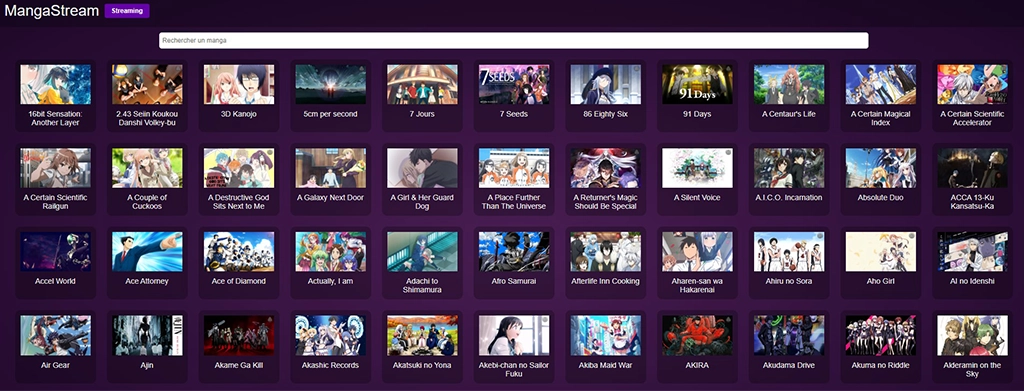The width and height of the screenshot is (1024, 391).
Task: Open the Afro Samurai thumbnail
Action: [x=514, y=251]
